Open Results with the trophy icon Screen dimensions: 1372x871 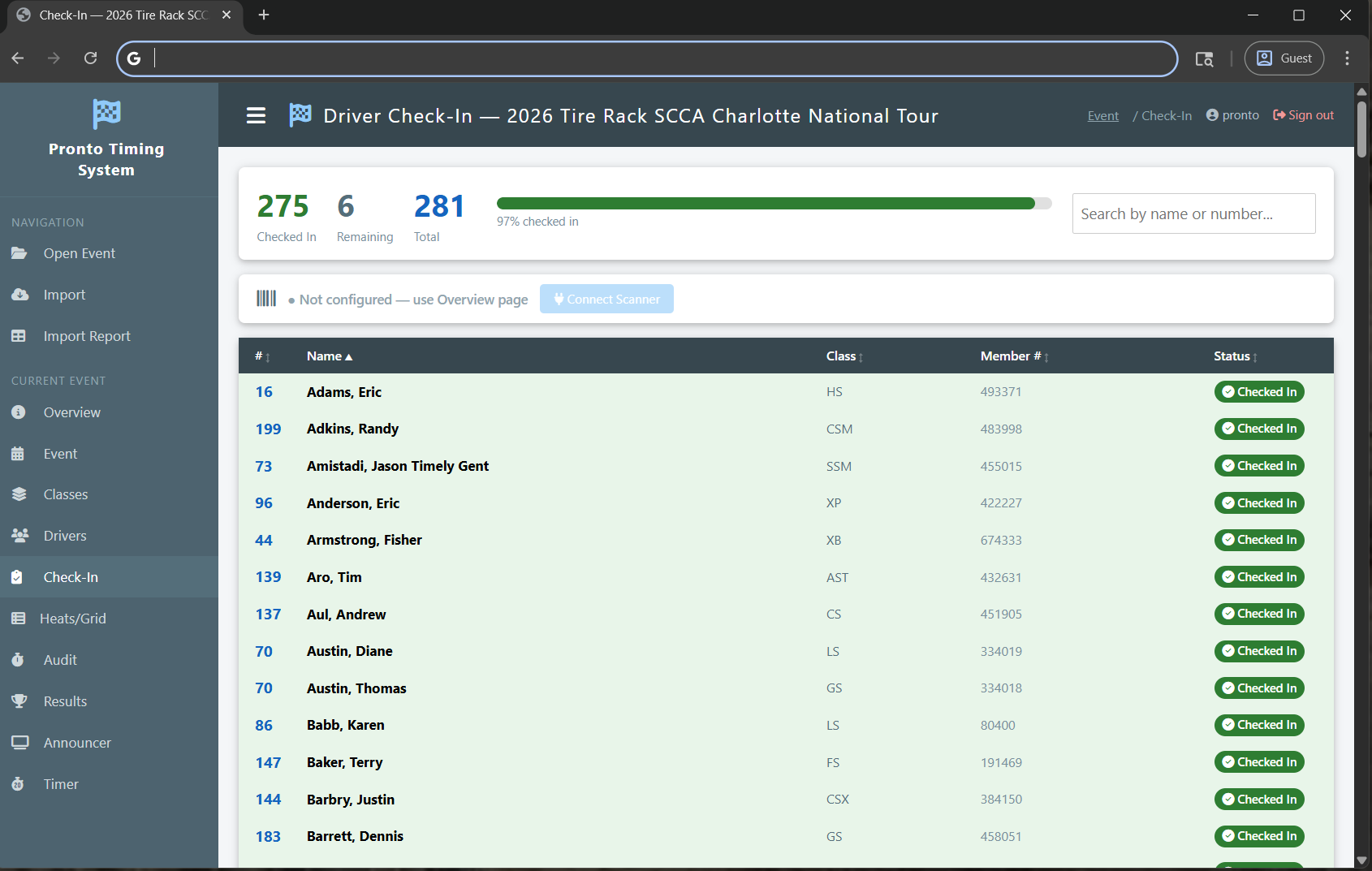tap(65, 701)
